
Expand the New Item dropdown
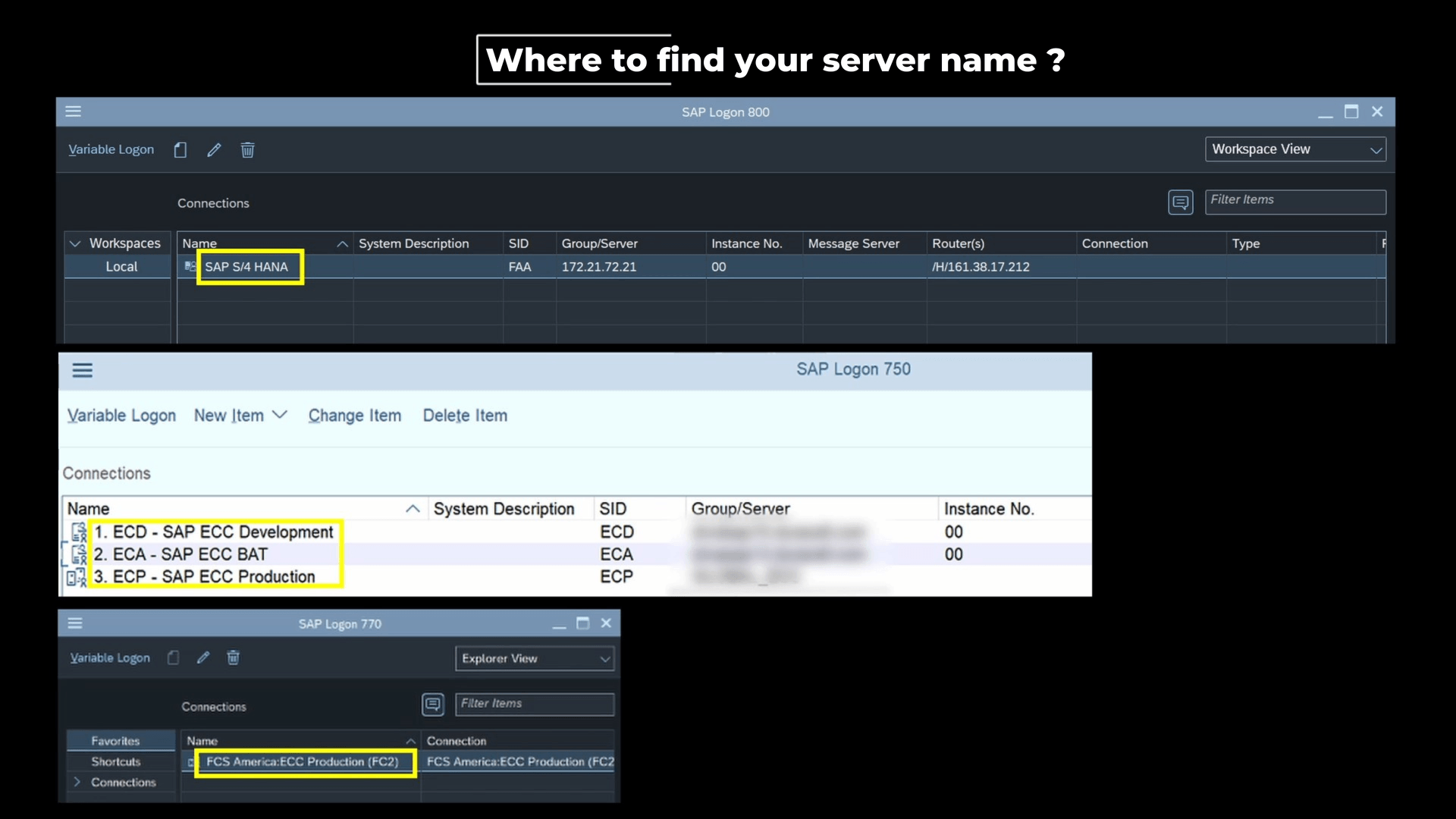pyautogui.click(x=280, y=415)
